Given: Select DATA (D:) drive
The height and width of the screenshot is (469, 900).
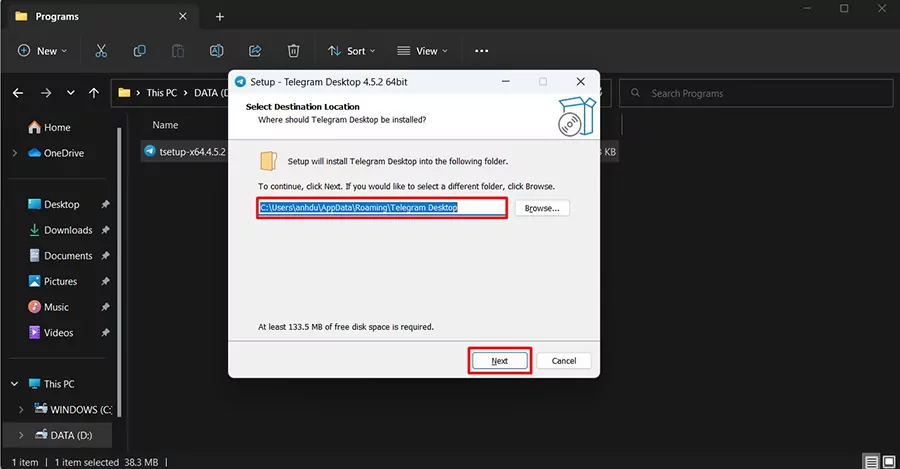Looking at the screenshot, I should tap(63, 436).
